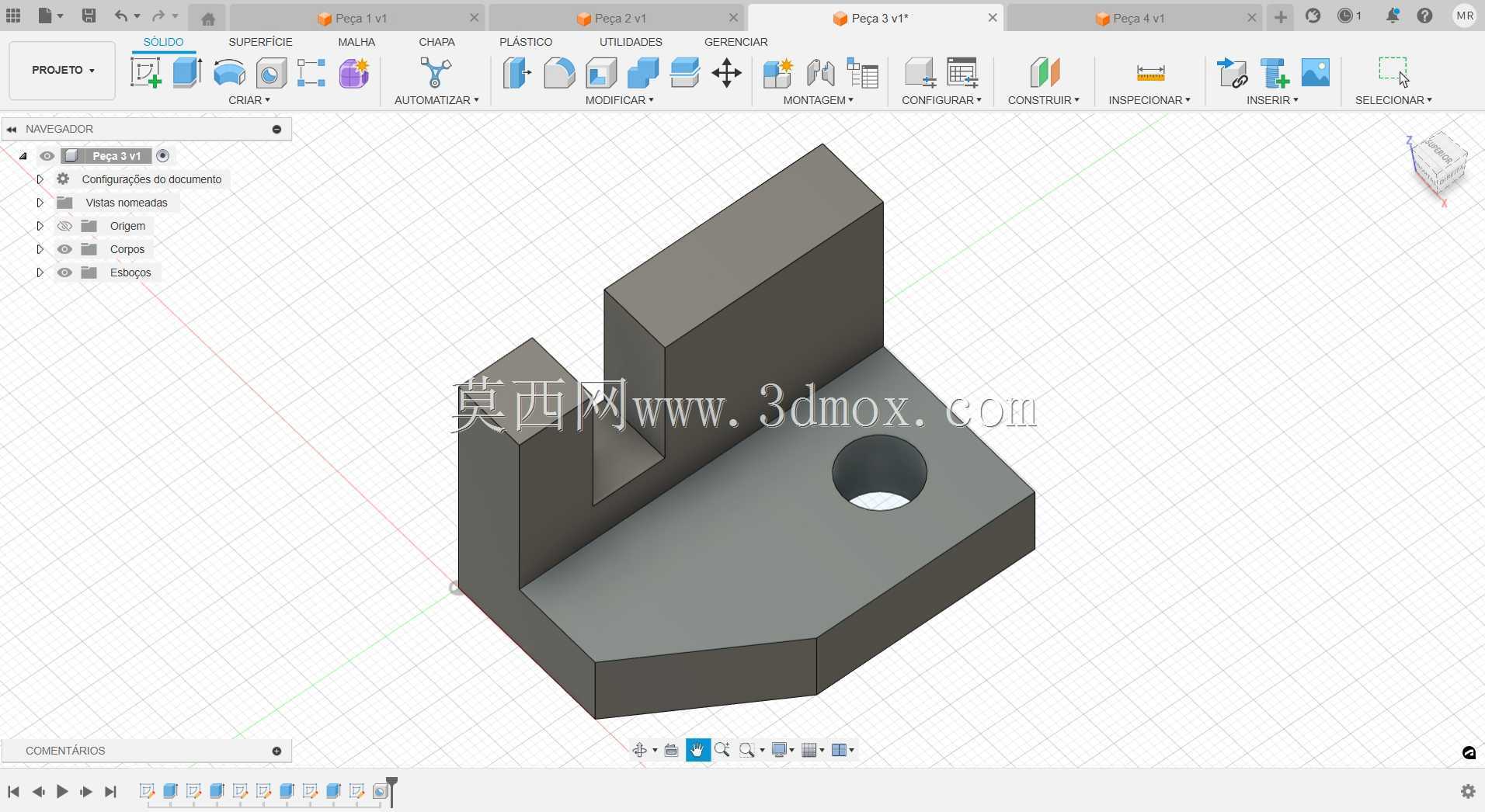Viewport: 1485px width, 812px height.
Task: Activate the Move/Copy arrows icon
Action: point(727,73)
